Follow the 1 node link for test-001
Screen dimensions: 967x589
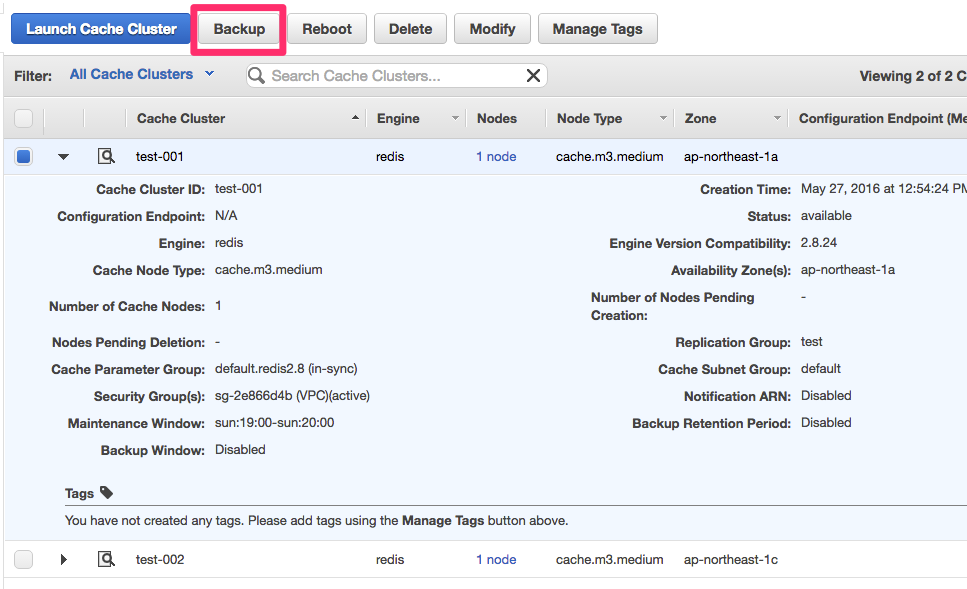(496, 156)
